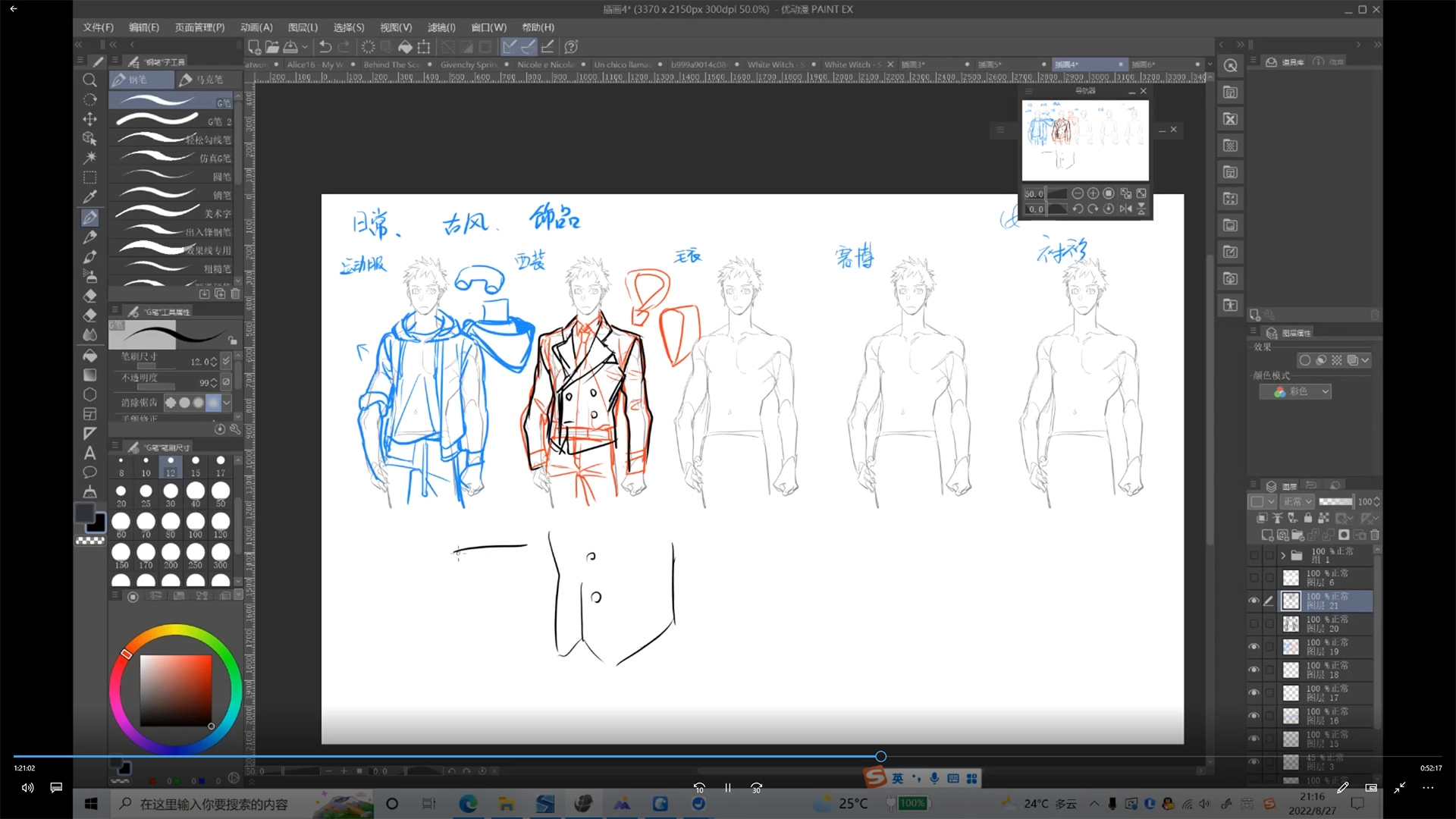This screenshot has width=1456, height=819.
Task: Select the Eyedropper tool
Action: tap(89, 197)
